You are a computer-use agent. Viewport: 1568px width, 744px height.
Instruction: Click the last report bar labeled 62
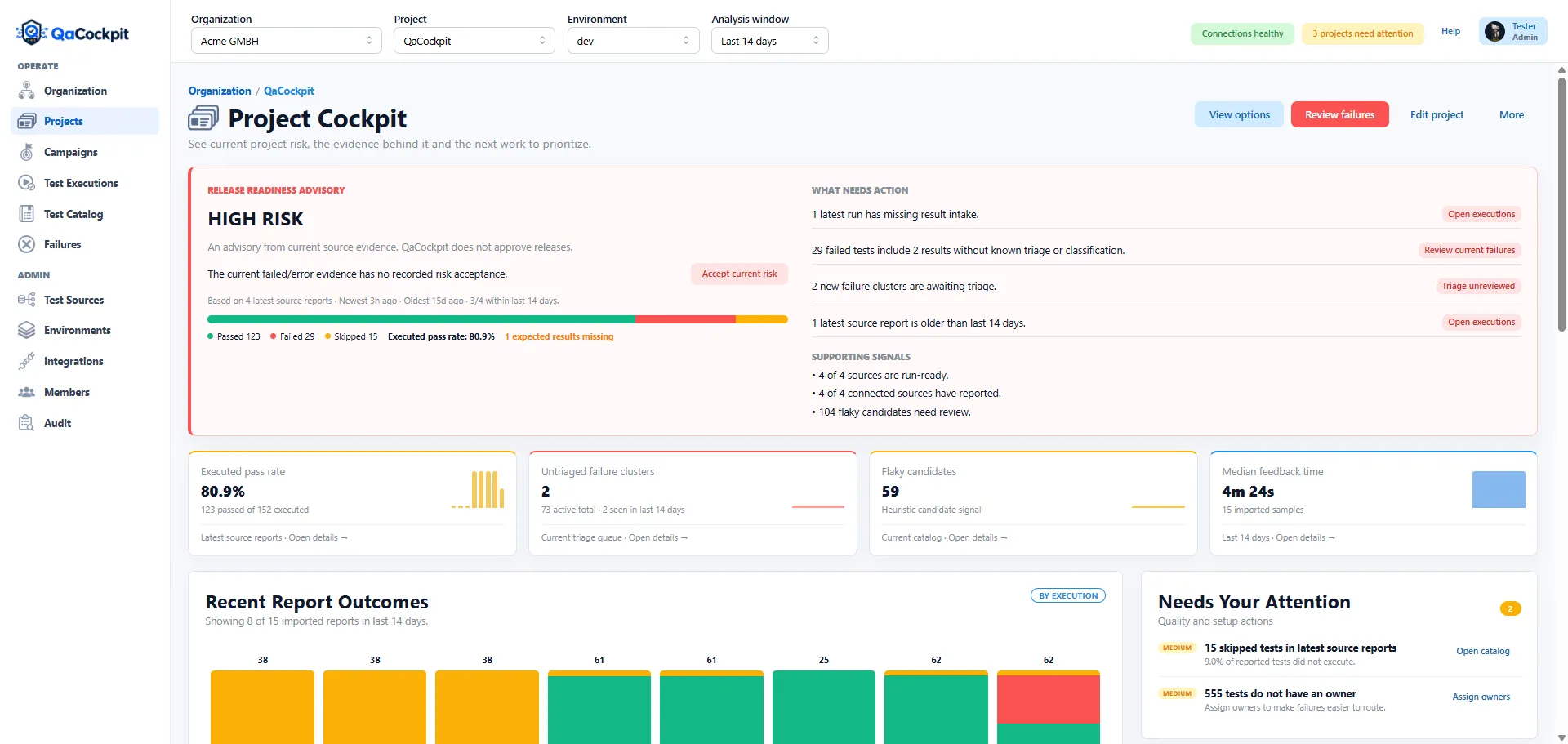1048,707
